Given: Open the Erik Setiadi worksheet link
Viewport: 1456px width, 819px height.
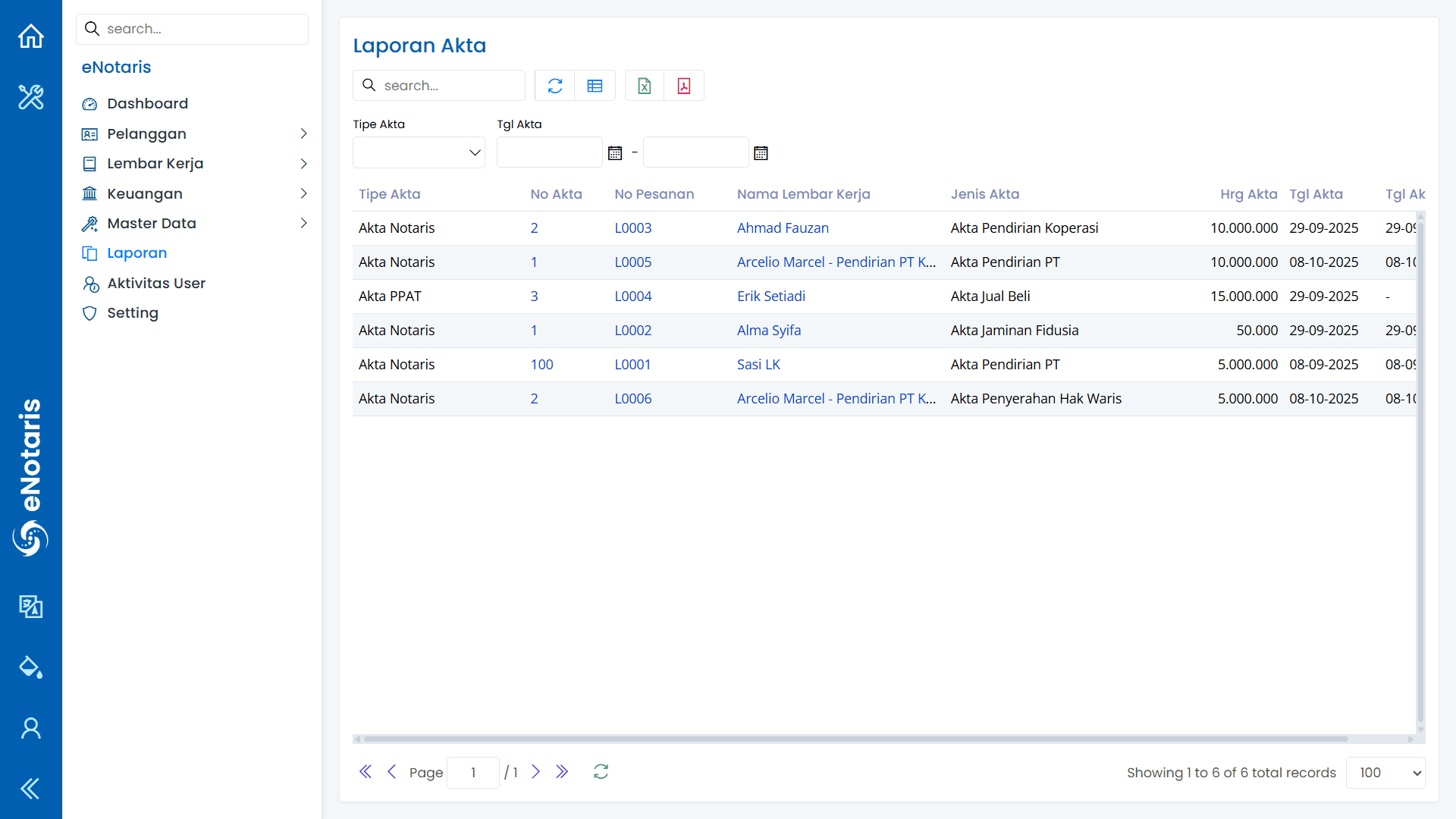Looking at the screenshot, I should point(771,297).
